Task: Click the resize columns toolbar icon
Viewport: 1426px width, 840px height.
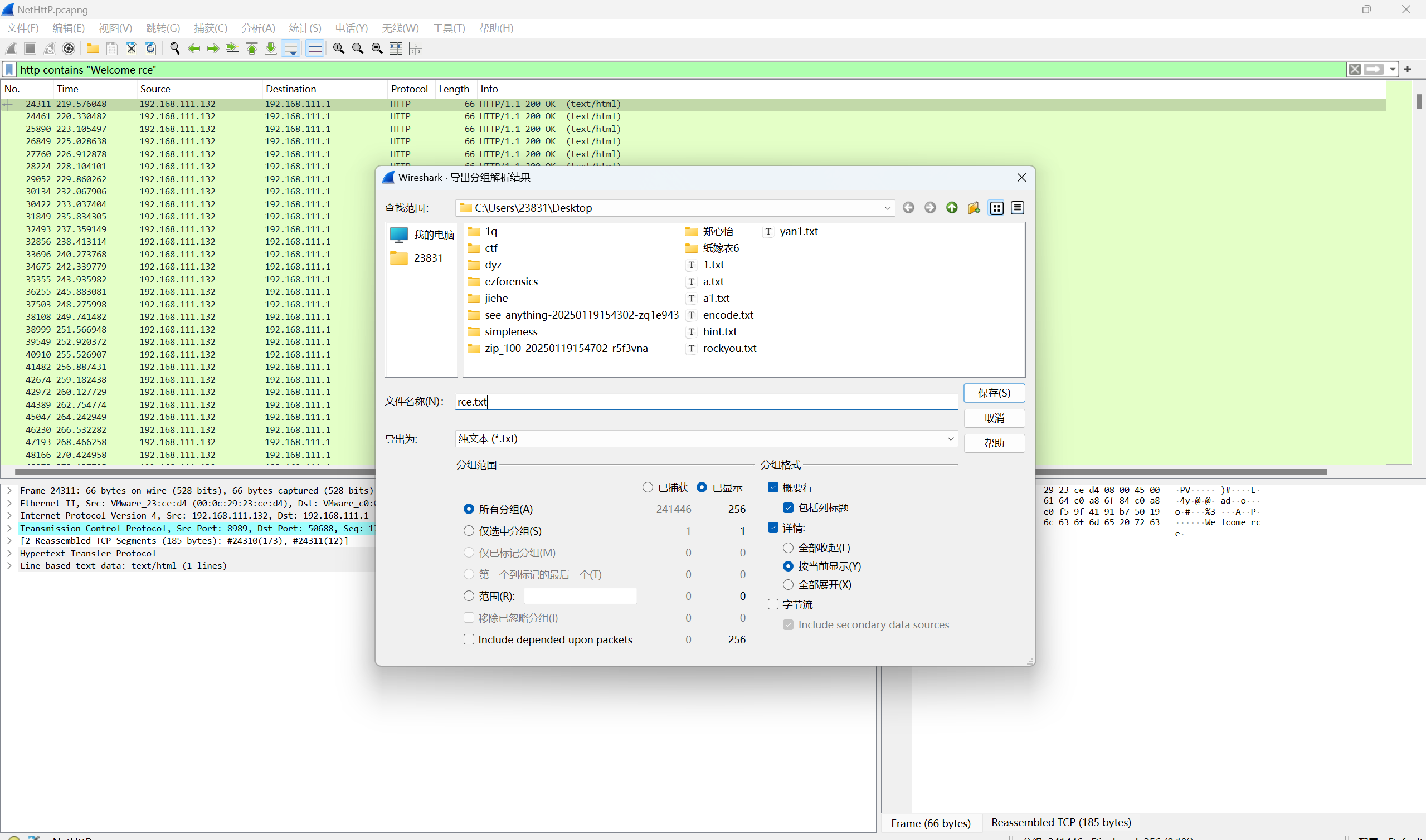Action: [396, 48]
